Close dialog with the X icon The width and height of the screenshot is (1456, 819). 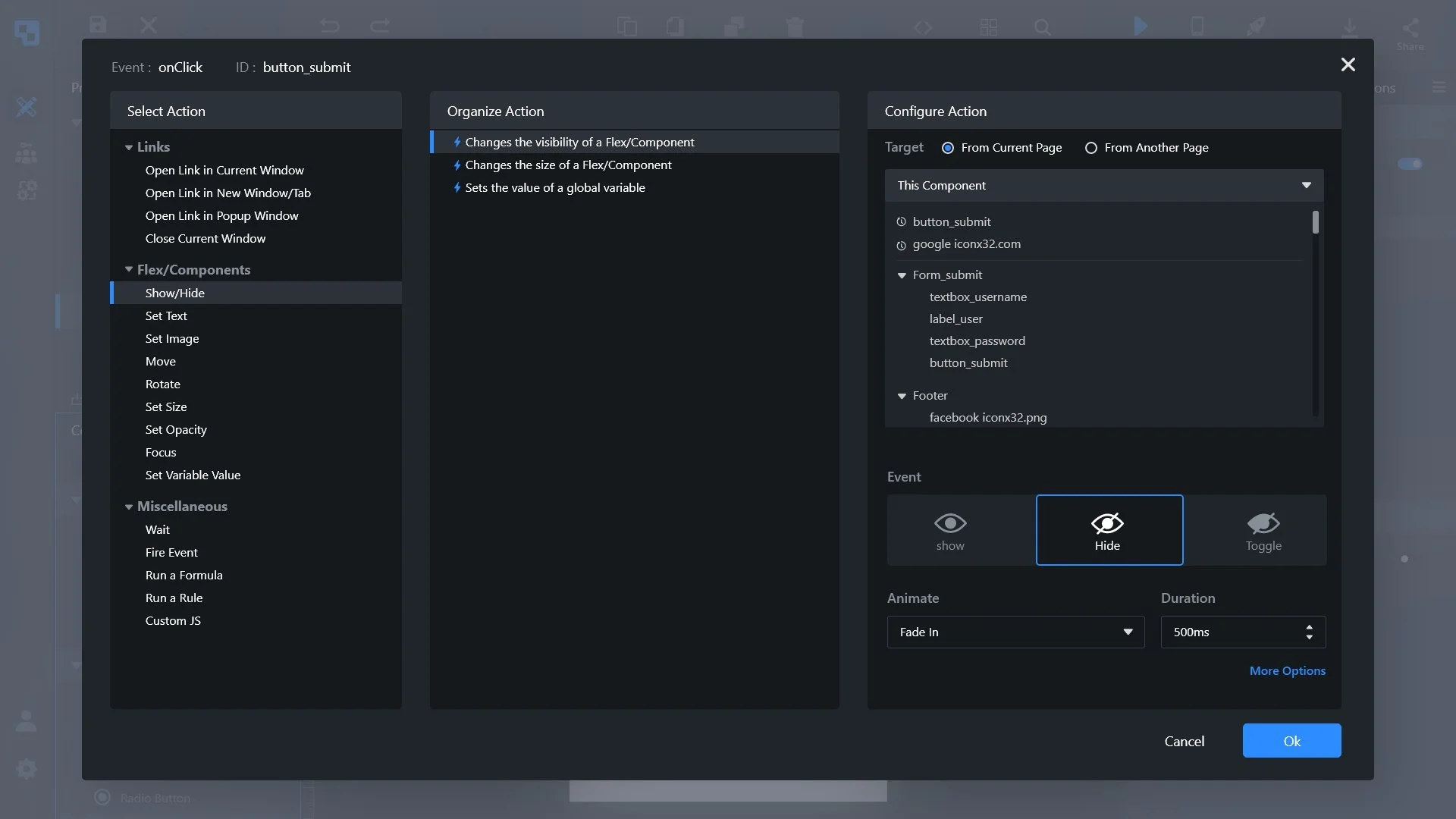pyautogui.click(x=1348, y=65)
